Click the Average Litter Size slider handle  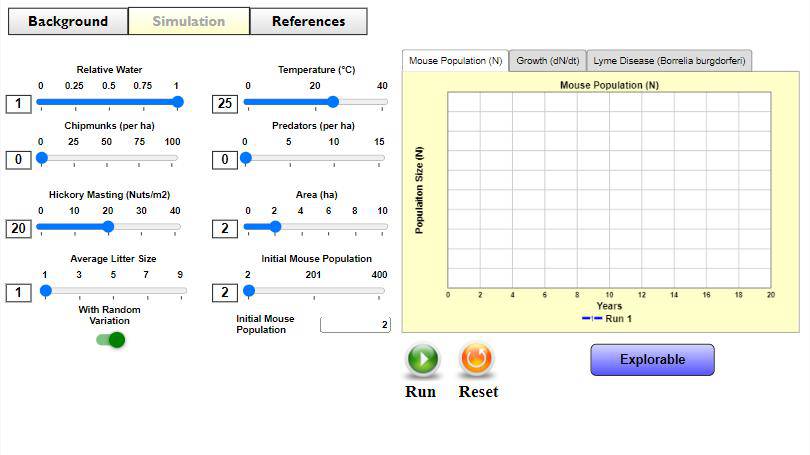point(46,291)
